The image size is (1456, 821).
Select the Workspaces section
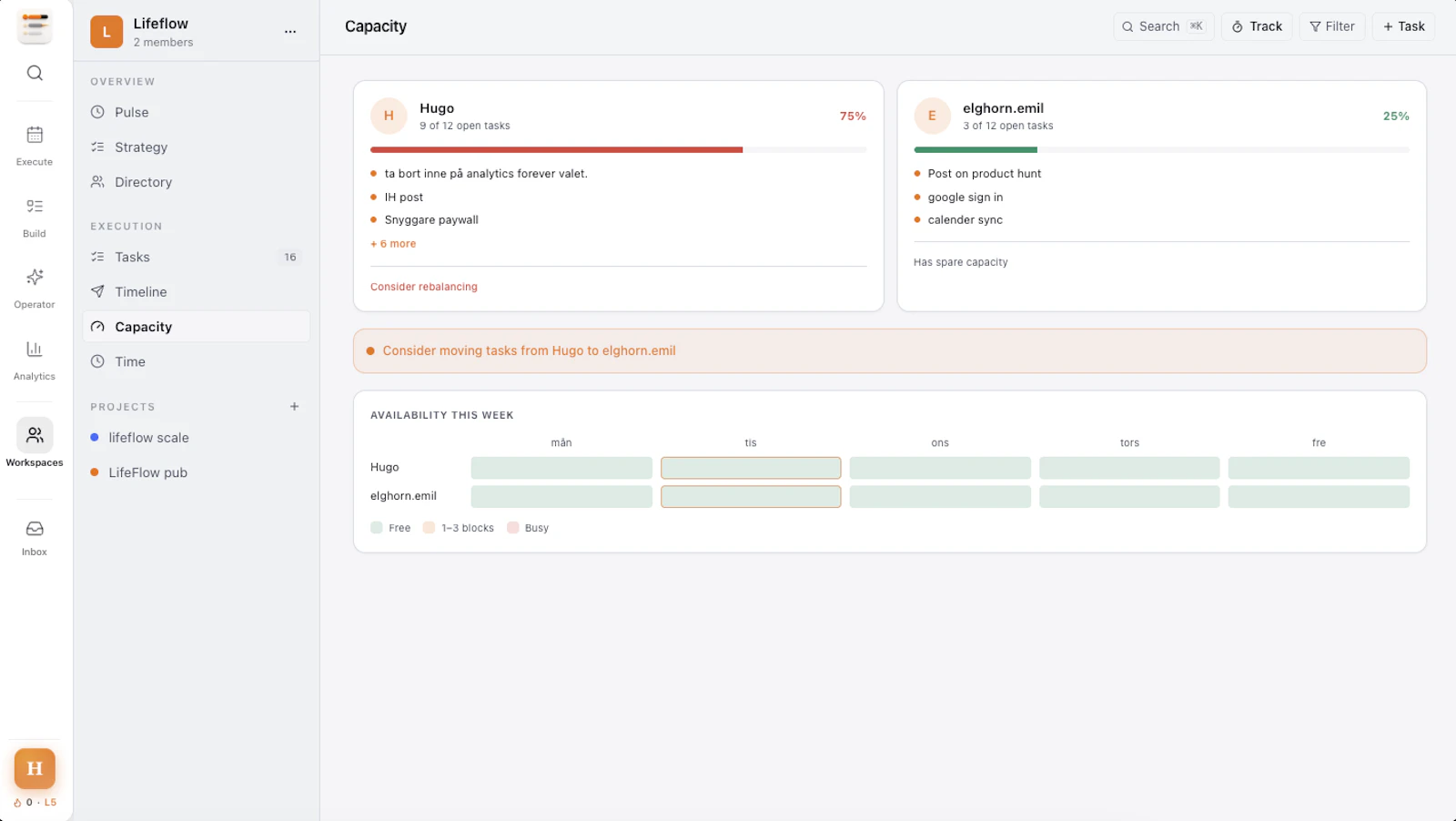click(x=35, y=443)
